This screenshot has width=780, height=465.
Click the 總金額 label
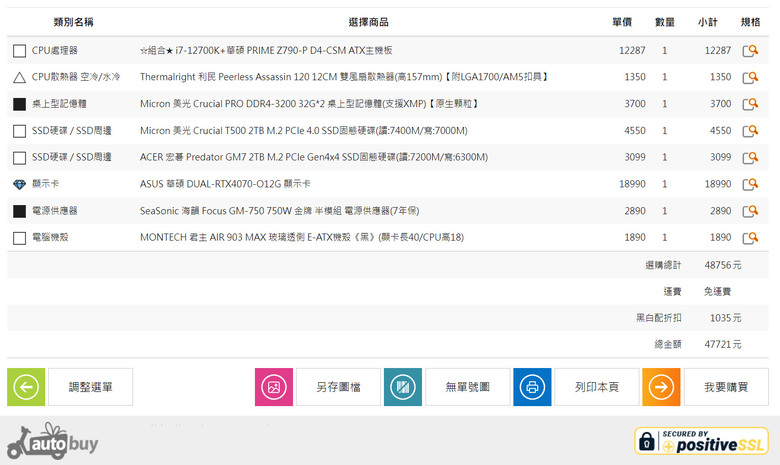point(668,344)
